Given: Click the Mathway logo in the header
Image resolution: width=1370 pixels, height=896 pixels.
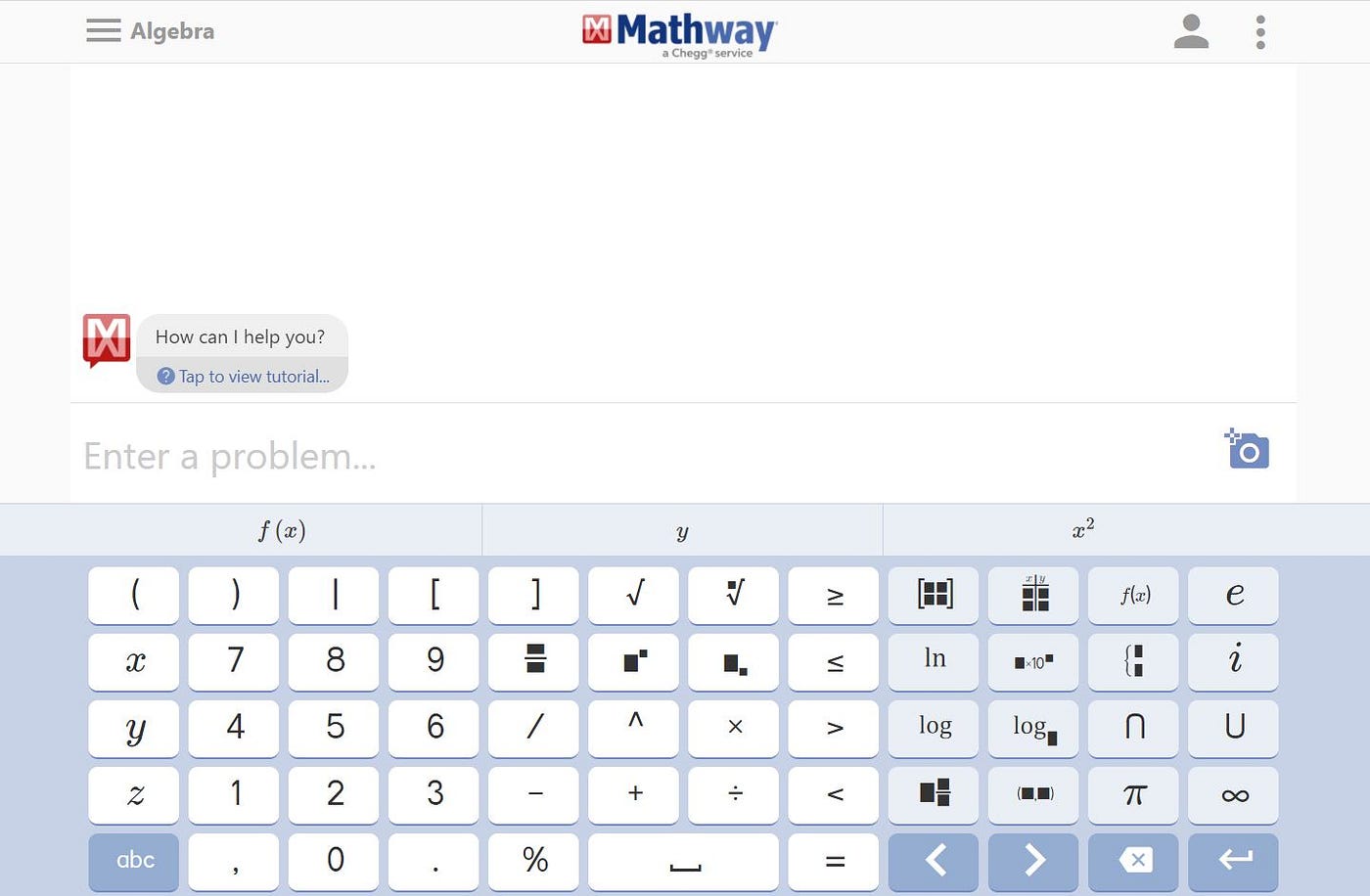Looking at the screenshot, I should pos(680,35).
